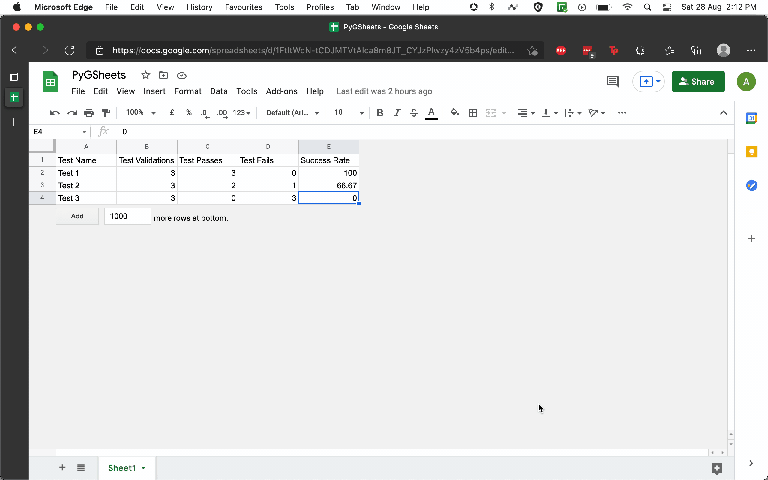Open the text color picker
This screenshot has width=768, height=480.
point(431,113)
